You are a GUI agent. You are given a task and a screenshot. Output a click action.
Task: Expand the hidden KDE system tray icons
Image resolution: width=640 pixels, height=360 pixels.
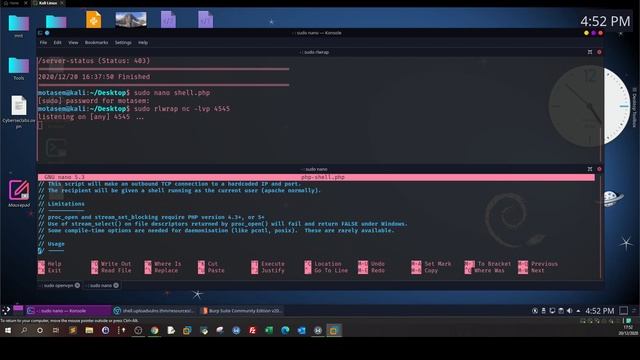(x=578, y=311)
